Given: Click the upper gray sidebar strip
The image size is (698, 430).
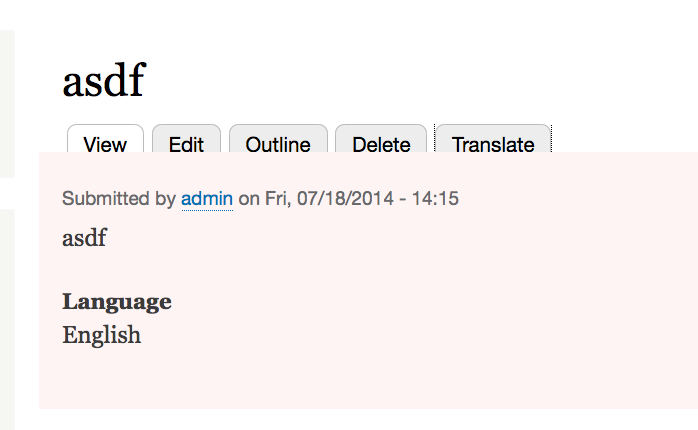Looking at the screenshot, I should [6, 100].
